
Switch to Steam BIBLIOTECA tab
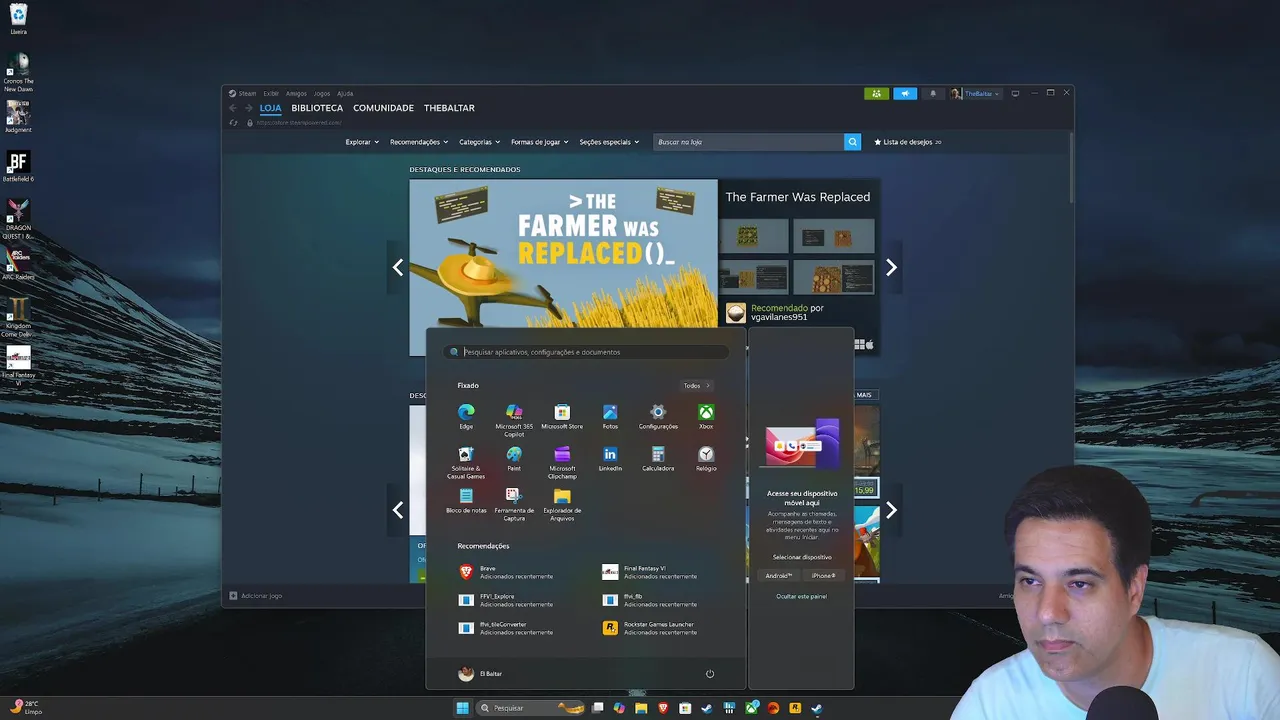tap(317, 108)
